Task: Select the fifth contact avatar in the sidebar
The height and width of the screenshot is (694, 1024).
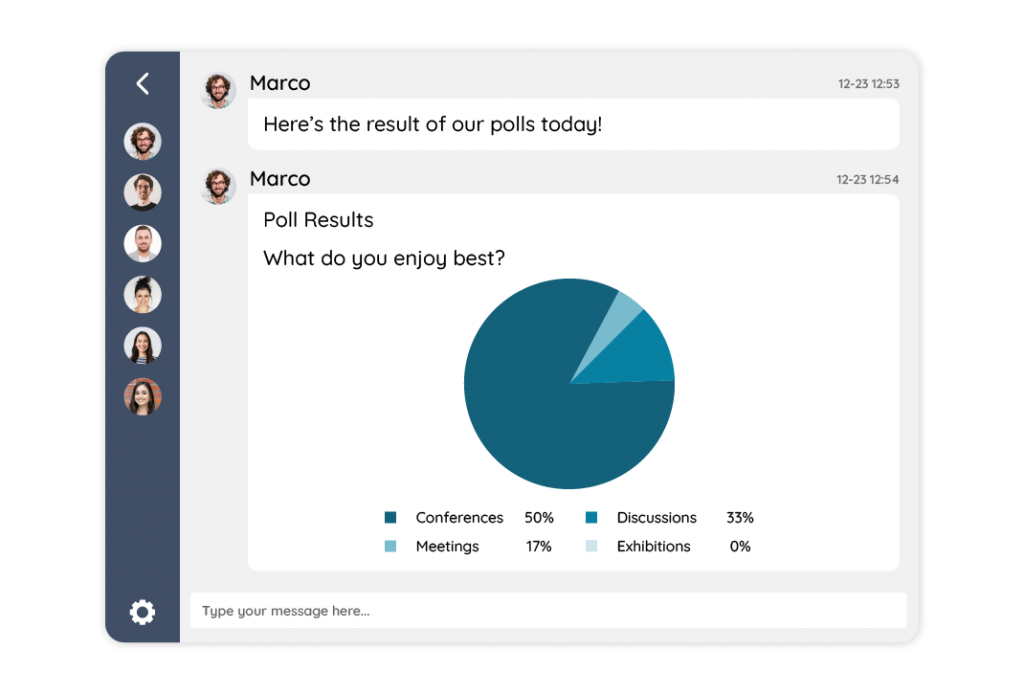Action: (x=142, y=345)
